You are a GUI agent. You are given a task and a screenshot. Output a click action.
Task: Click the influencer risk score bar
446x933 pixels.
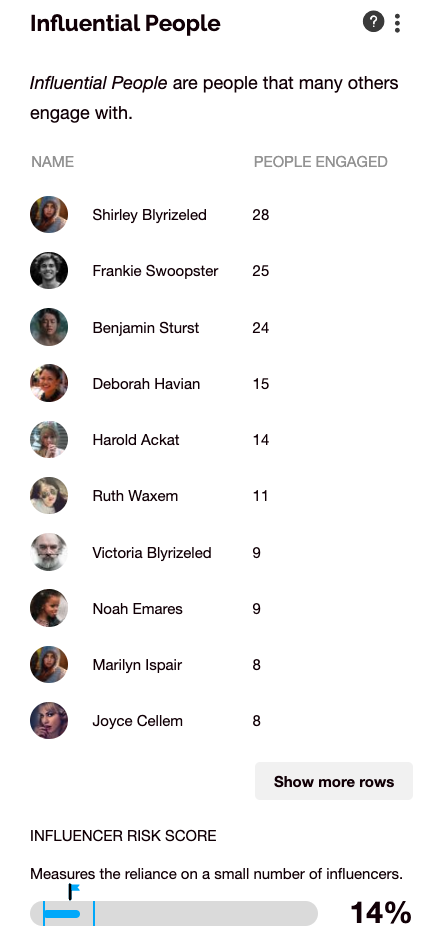[x=174, y=913]
